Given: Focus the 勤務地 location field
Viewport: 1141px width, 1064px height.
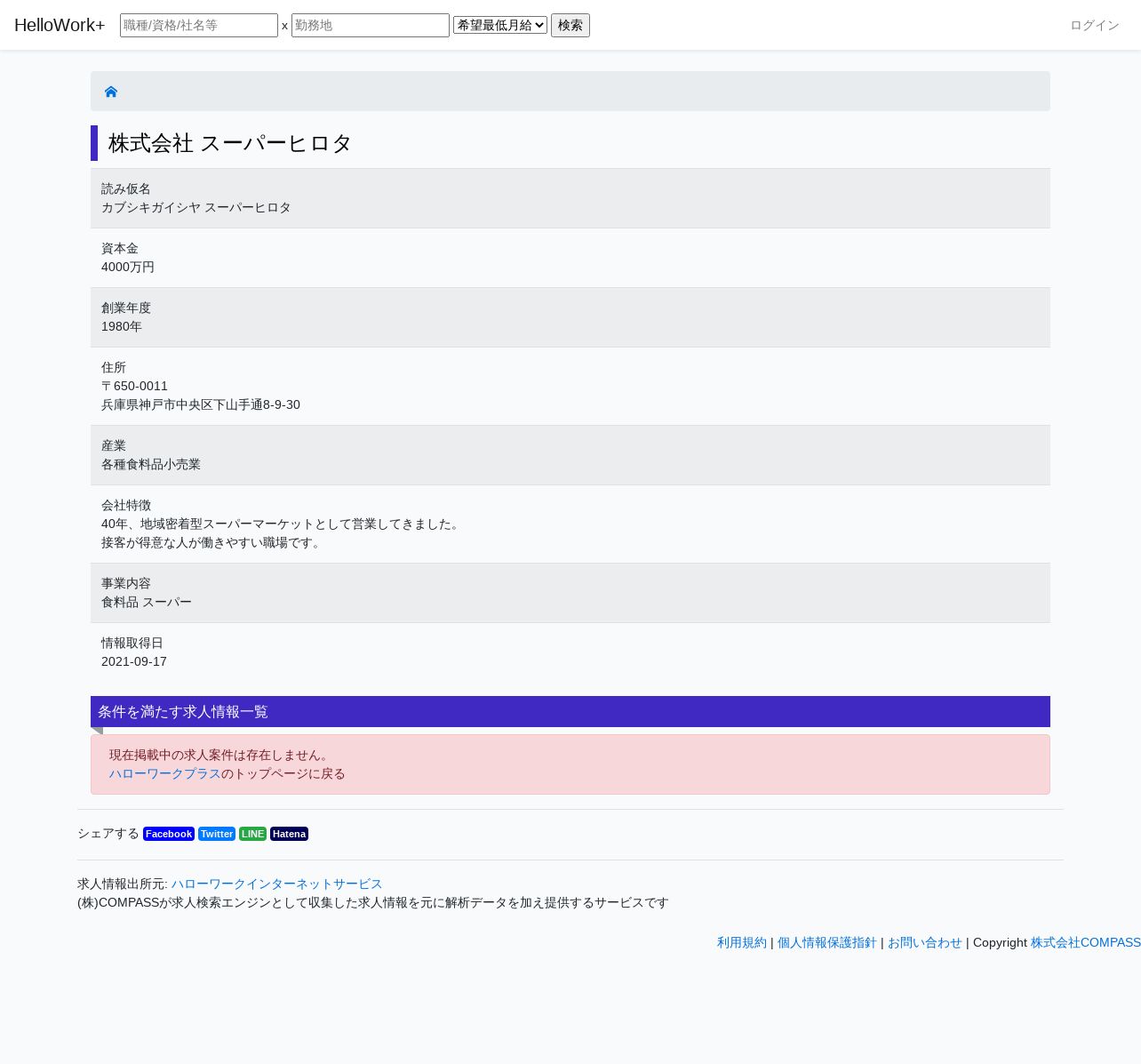Looking at the screenshot, I should [371, 25].
